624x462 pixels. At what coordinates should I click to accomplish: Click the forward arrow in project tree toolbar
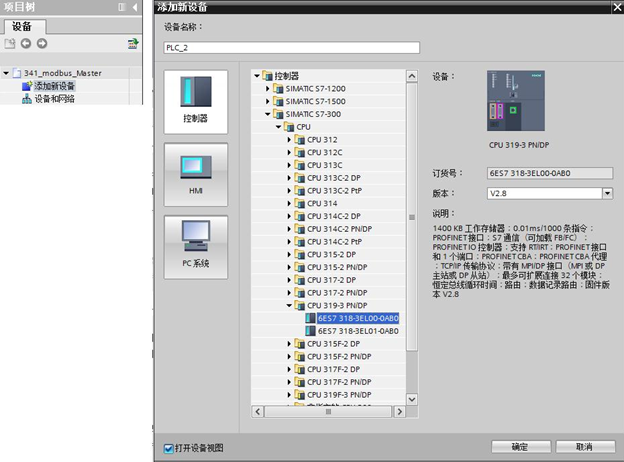(41, 44)
